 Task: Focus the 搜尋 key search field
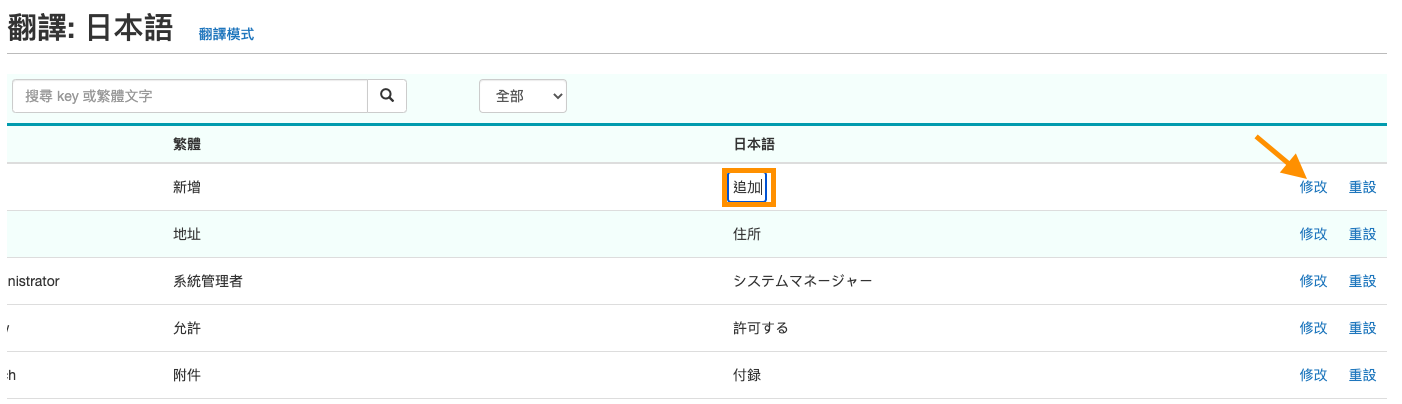pyautogui.click(x=190, y=96)
